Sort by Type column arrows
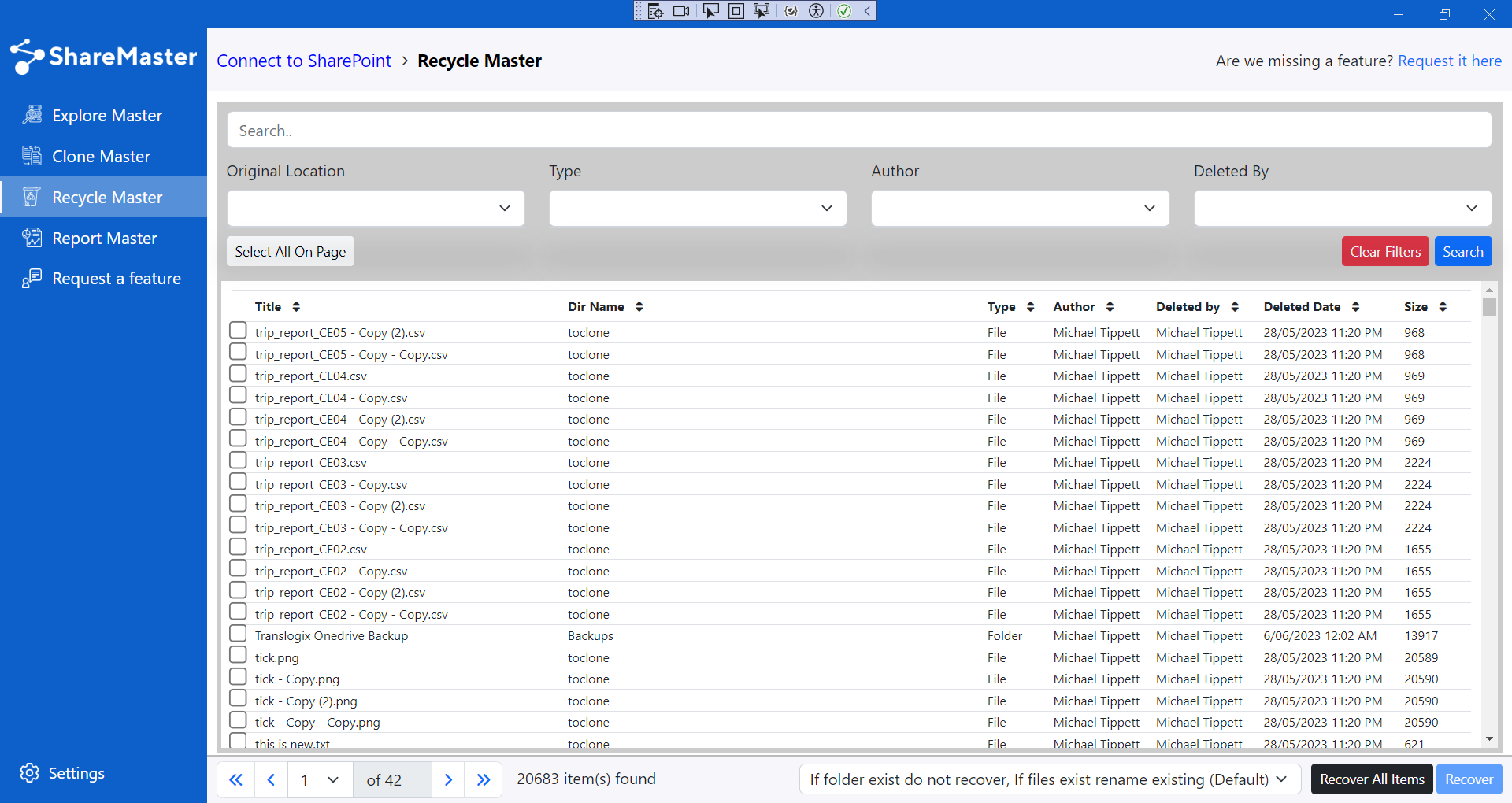The height and width of the screenshot is (803, 1512). tap(1030, 307)
